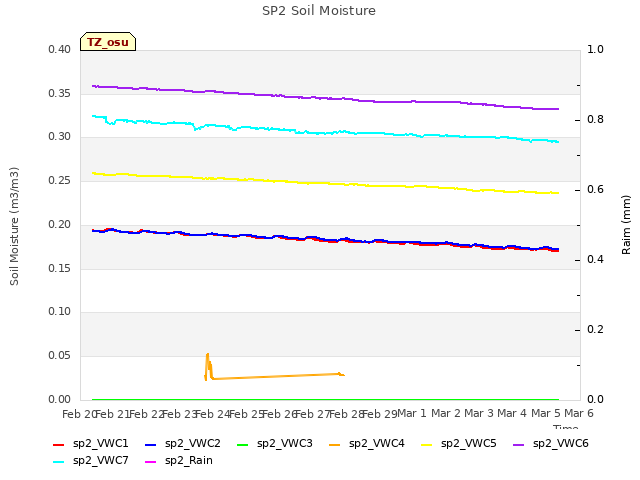Screen dimensions: 640x480
Task: Click the Mar 5 date label
Action: pos(546,414)
